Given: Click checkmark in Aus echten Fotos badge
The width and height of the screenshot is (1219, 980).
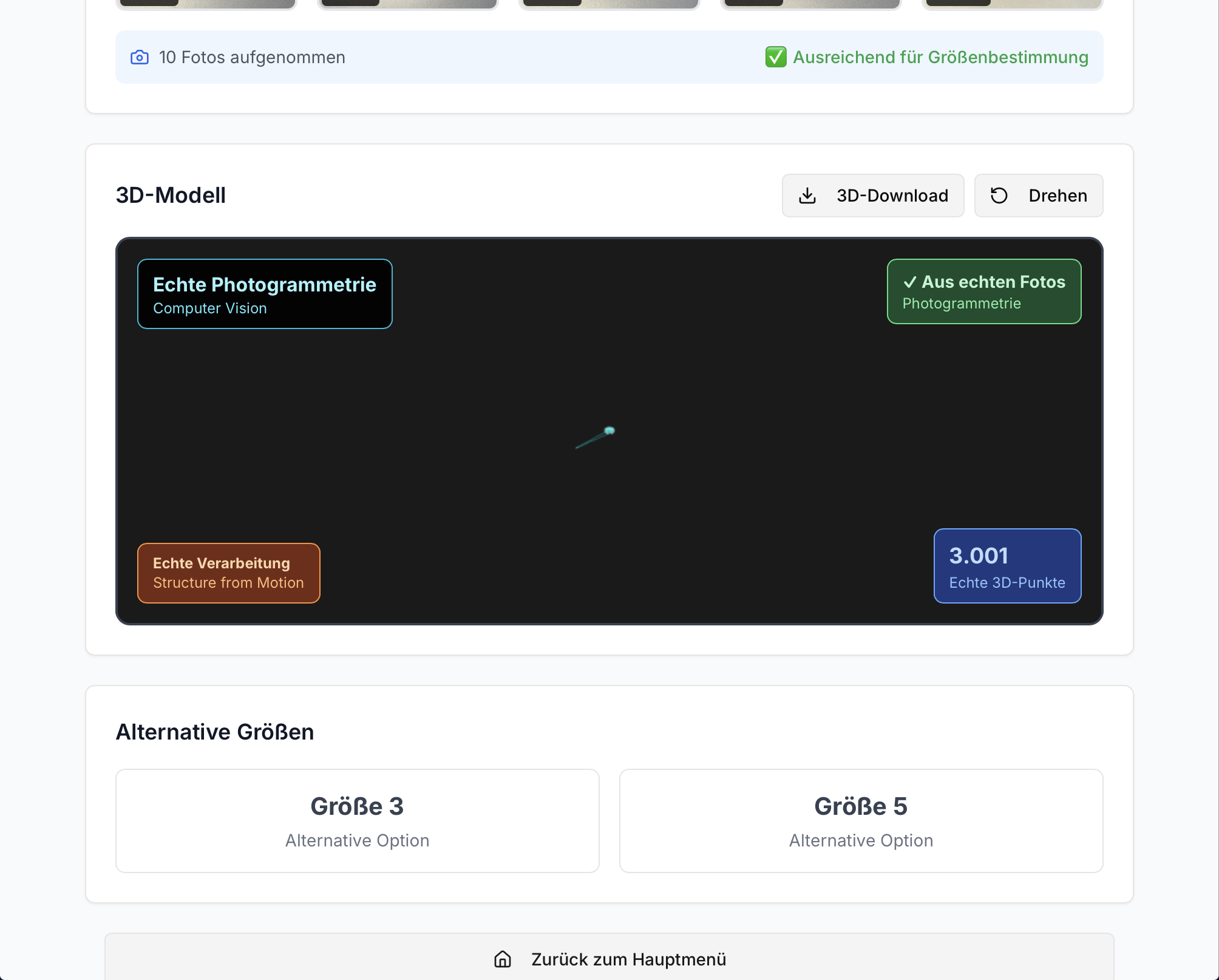Looking at the screenshot, I should 909,282.
